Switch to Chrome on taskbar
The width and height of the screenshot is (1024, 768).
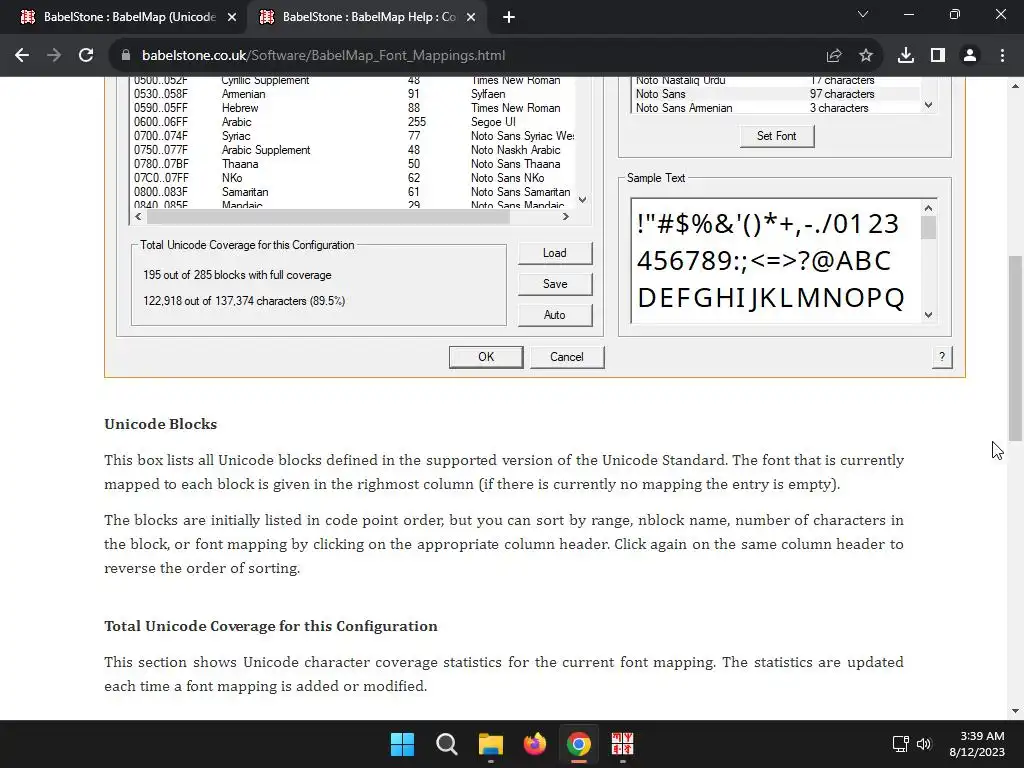point(579,744)
